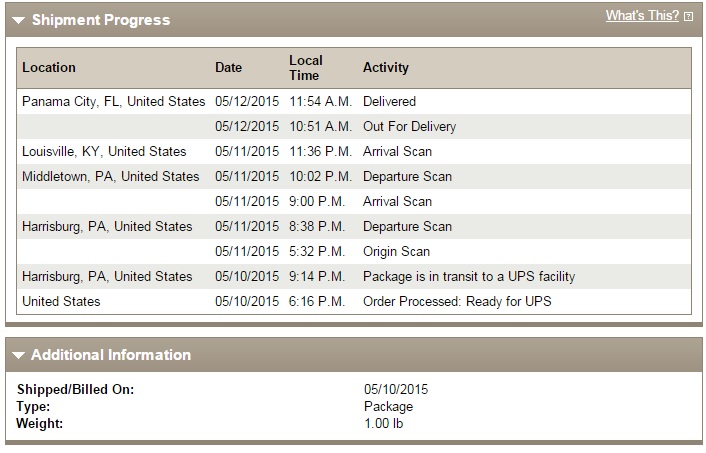Select the Location column header
This screenshot has height=453, width=706.
pos(49,68)
